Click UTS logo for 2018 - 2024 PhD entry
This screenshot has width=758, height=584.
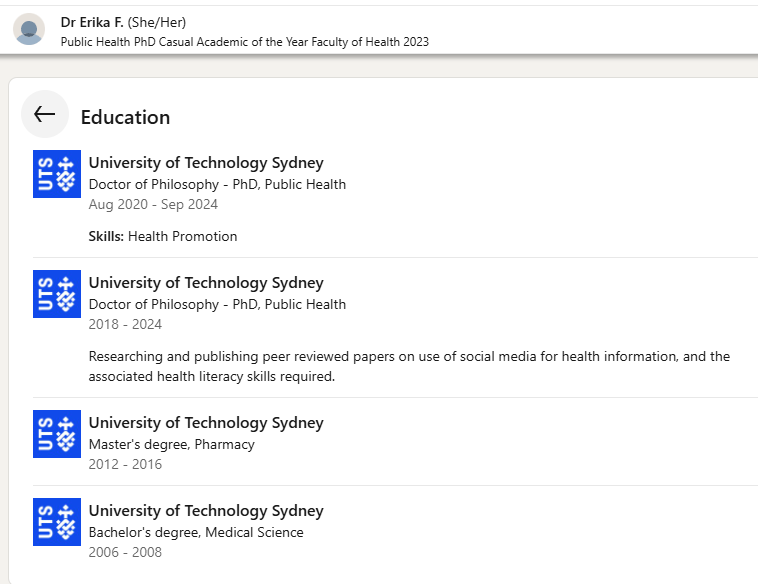tap(57, 294)
